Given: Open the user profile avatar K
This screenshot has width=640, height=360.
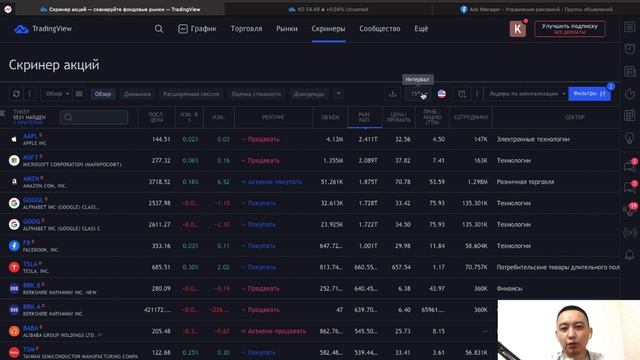Looking at the screenshot, I should coord(518,29).
